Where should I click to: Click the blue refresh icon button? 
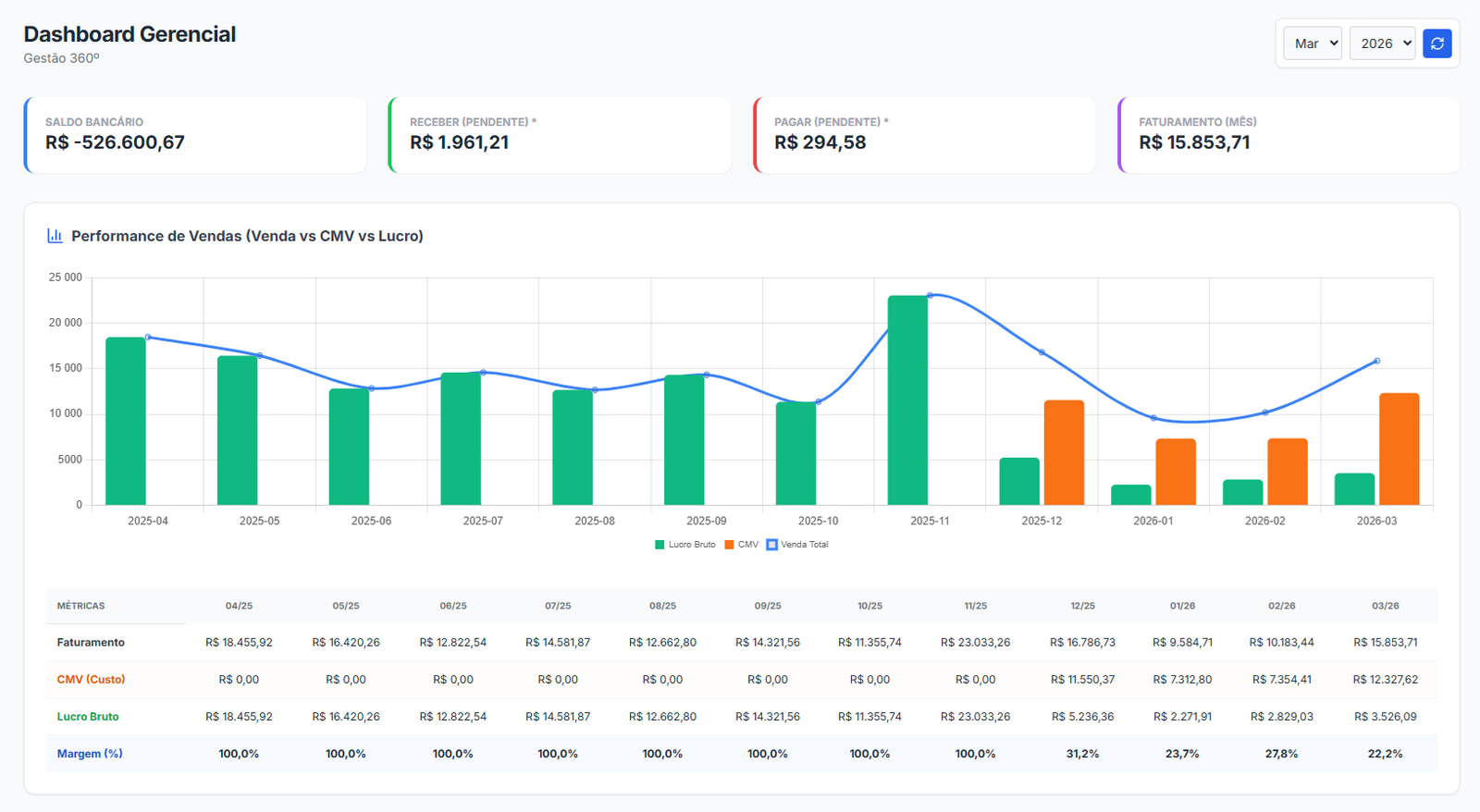[1437, 43]
